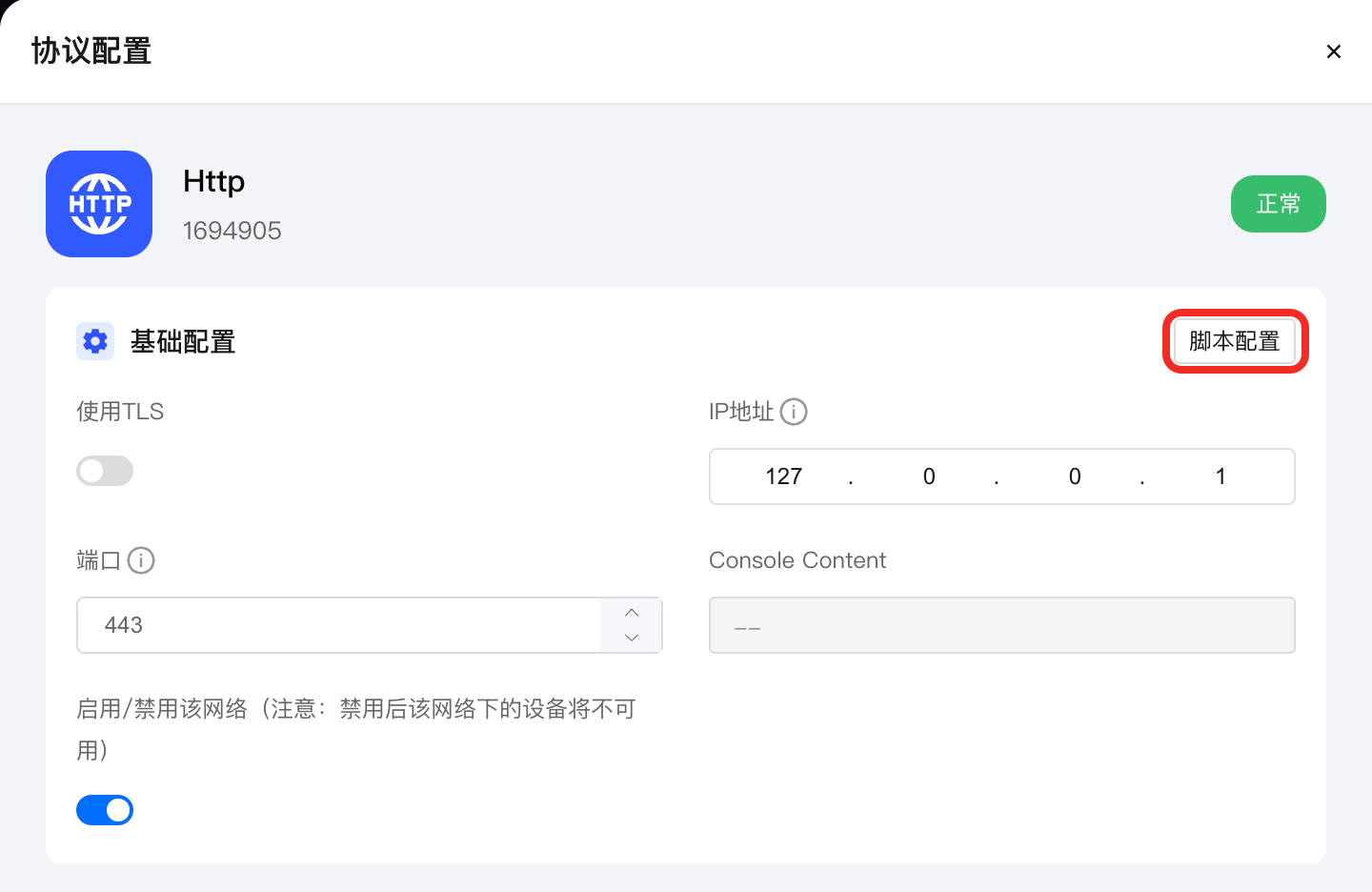This screenshot has width=1372, height=892.
Task: Click the gear icon beside 基础配置
Action: click(95, 341)
